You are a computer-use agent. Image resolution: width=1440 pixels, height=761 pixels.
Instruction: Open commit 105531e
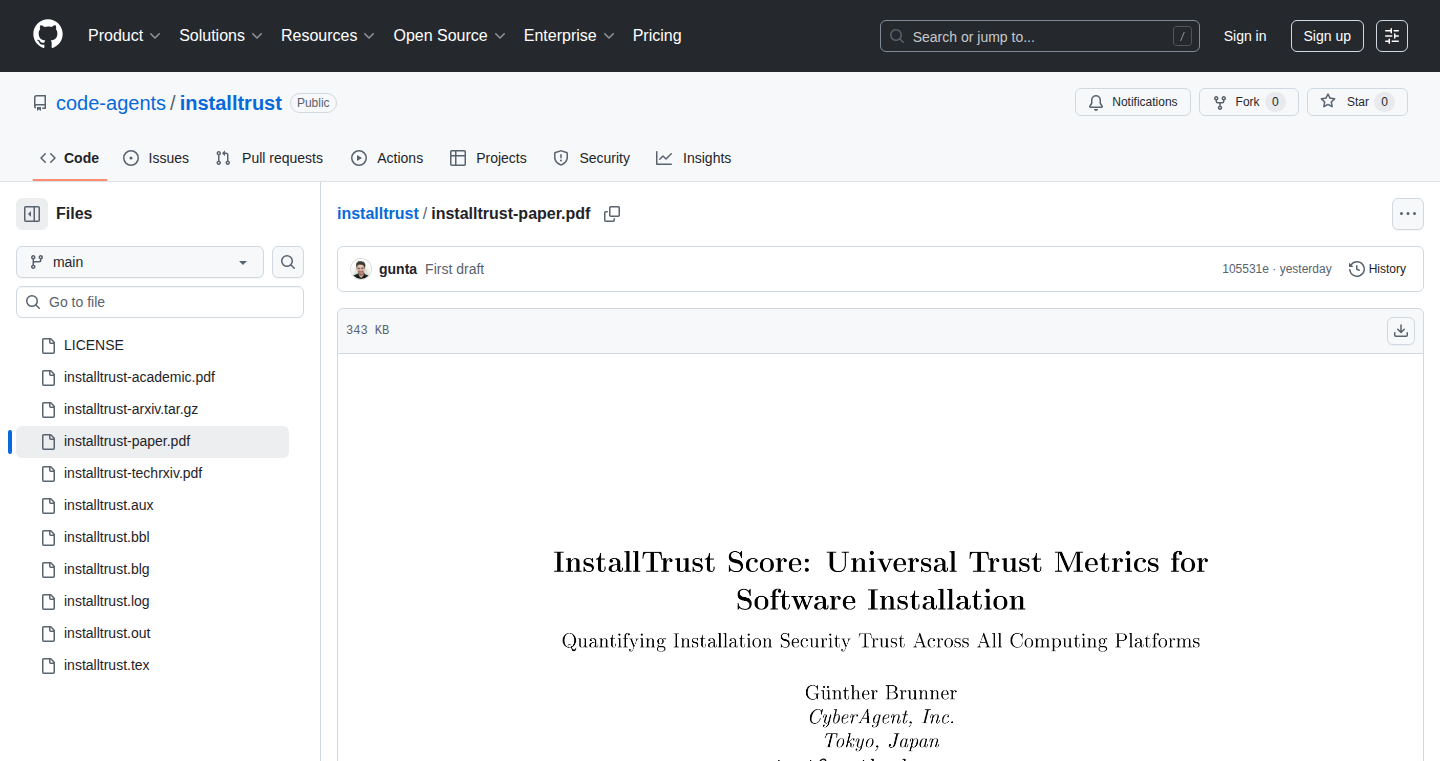[x=1245, y=269]
